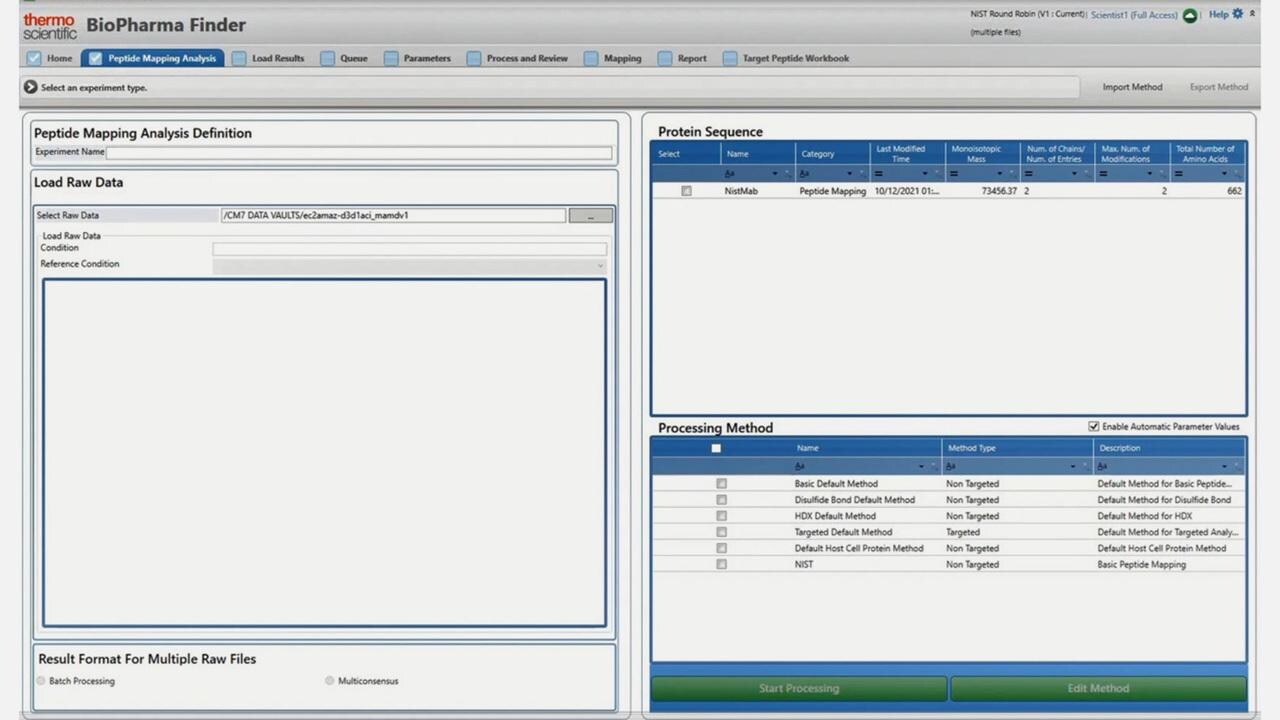The image size is (1280, 720).
Task: Click the equals filter icon under Monoisotopic Mass
Action: click(x=953, y=174)
